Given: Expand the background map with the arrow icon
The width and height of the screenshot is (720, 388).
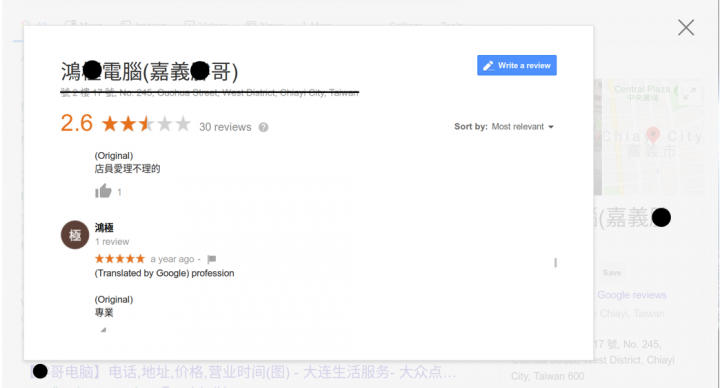Looking at the screenshot, I should click(690, 93).
